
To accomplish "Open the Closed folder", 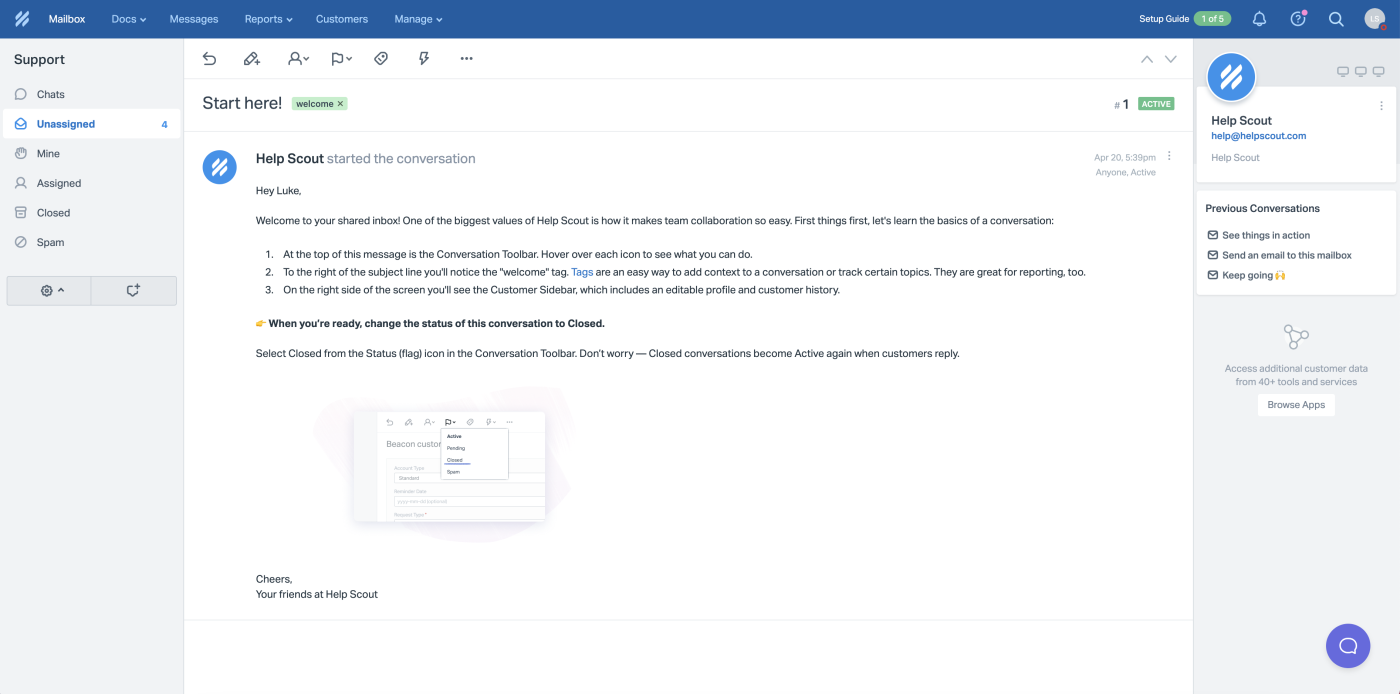I will point(92,212).
